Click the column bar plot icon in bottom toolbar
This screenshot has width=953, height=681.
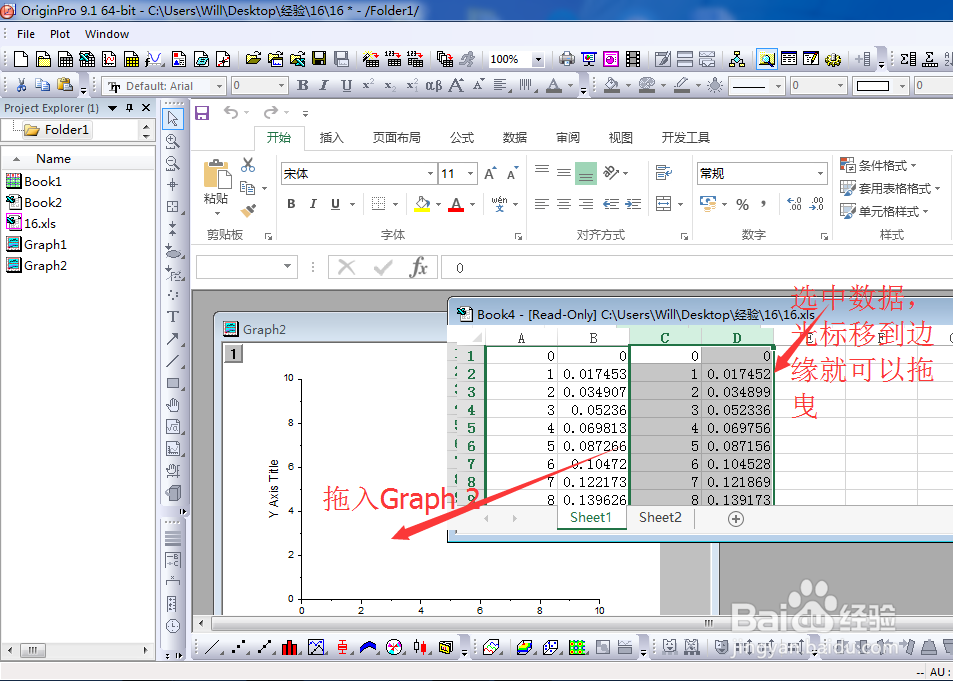pyautogui.click(x=290, y=647)
